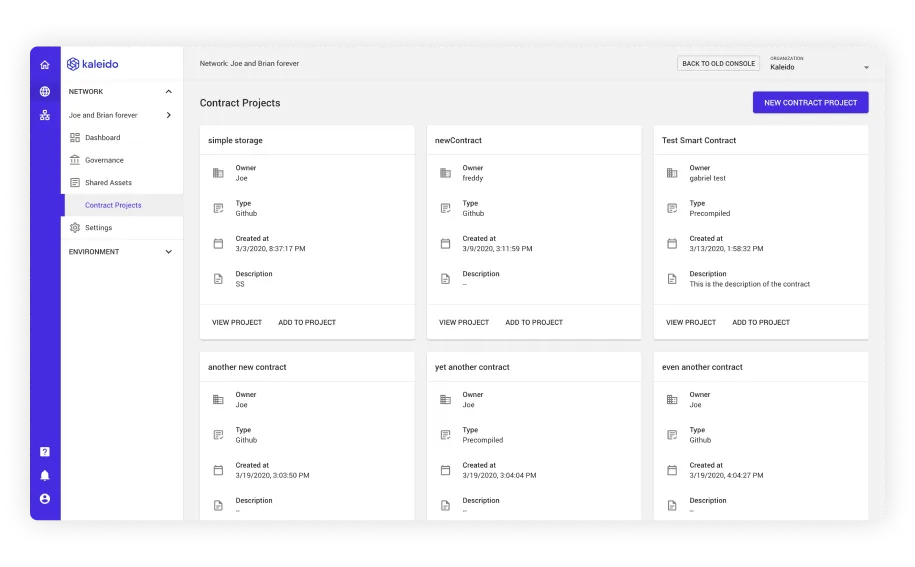This screenshot has width=915, height=567.
Task: Select Contract Projects in the sidebar
Action: 122,205
